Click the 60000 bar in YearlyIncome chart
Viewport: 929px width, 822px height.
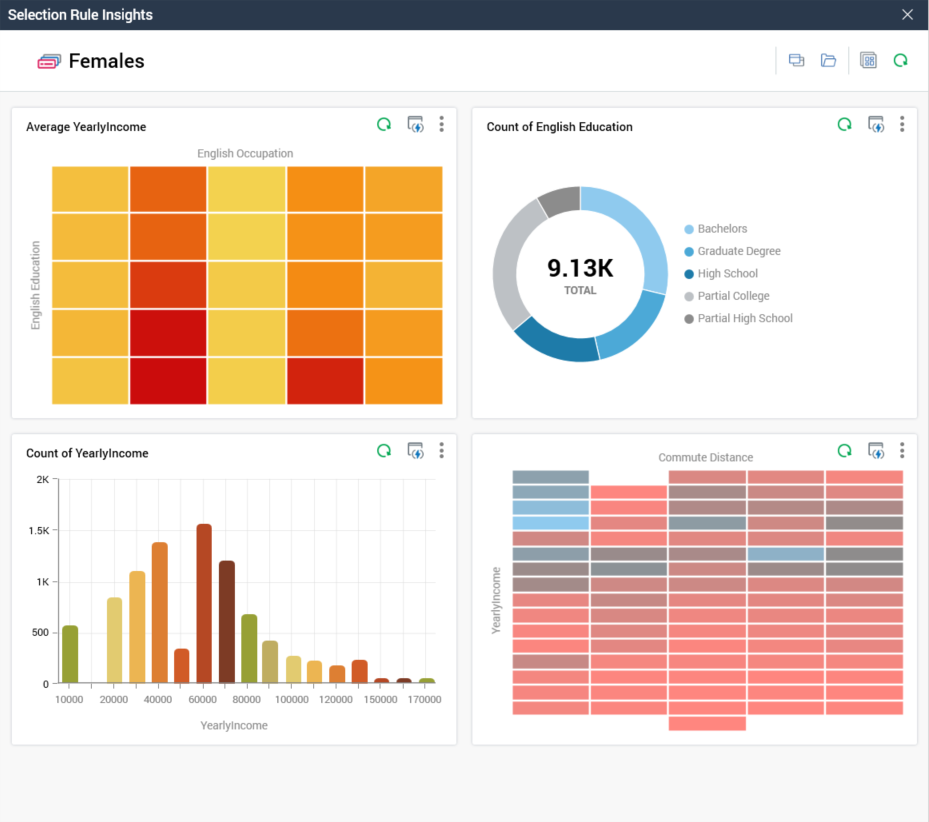coord(204,604)
